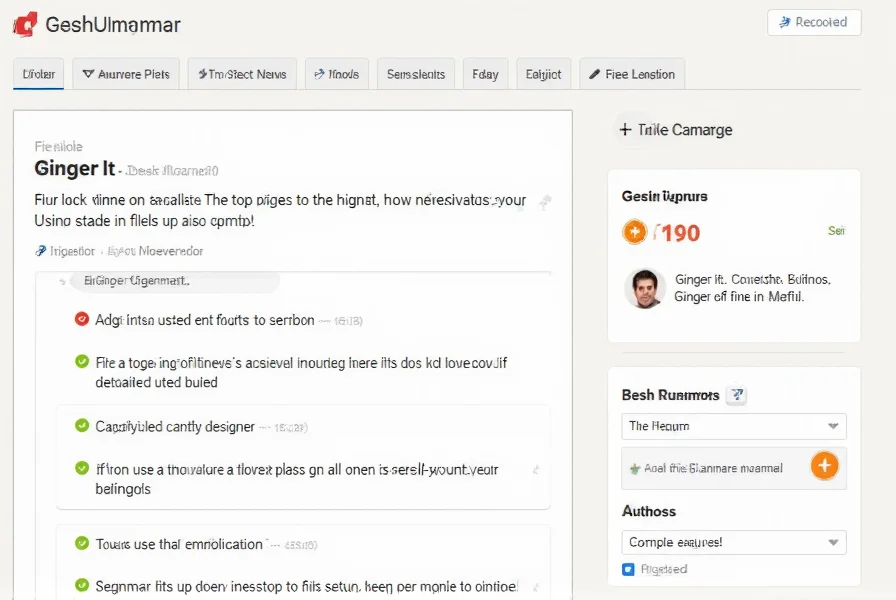Screen dimensions: 896x600
Task: Click the lightning icon on Tm/Stect News tab
Action: (x=205, y=73)
